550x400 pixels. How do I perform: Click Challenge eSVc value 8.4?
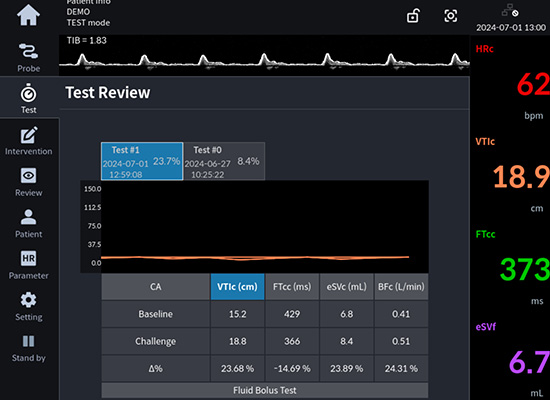tap(347, 341)
